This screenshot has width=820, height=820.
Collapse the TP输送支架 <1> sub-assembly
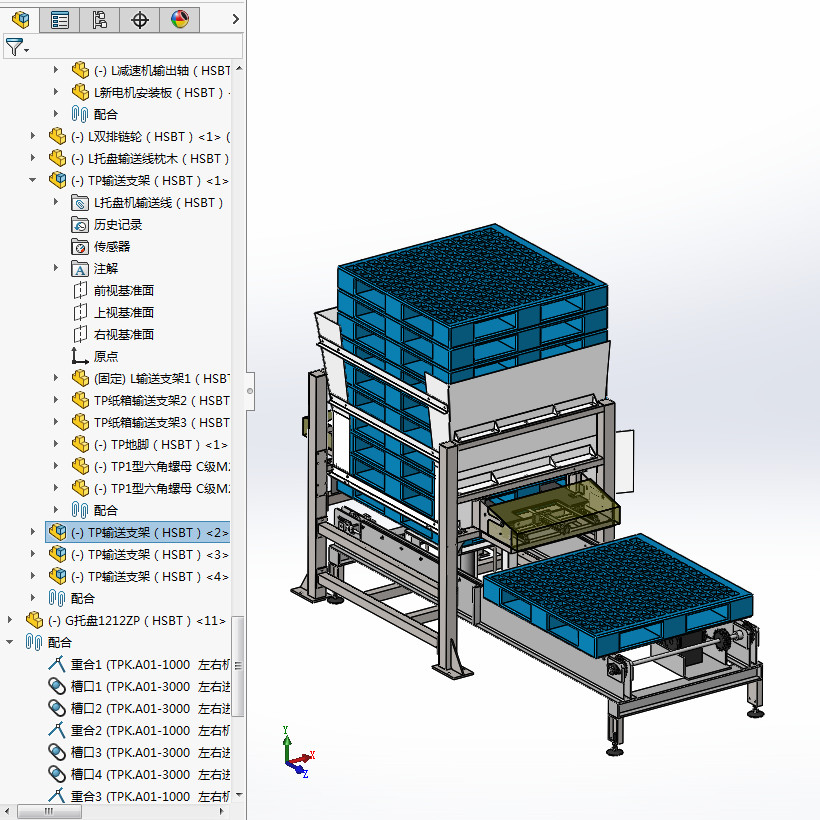(33, 180)
